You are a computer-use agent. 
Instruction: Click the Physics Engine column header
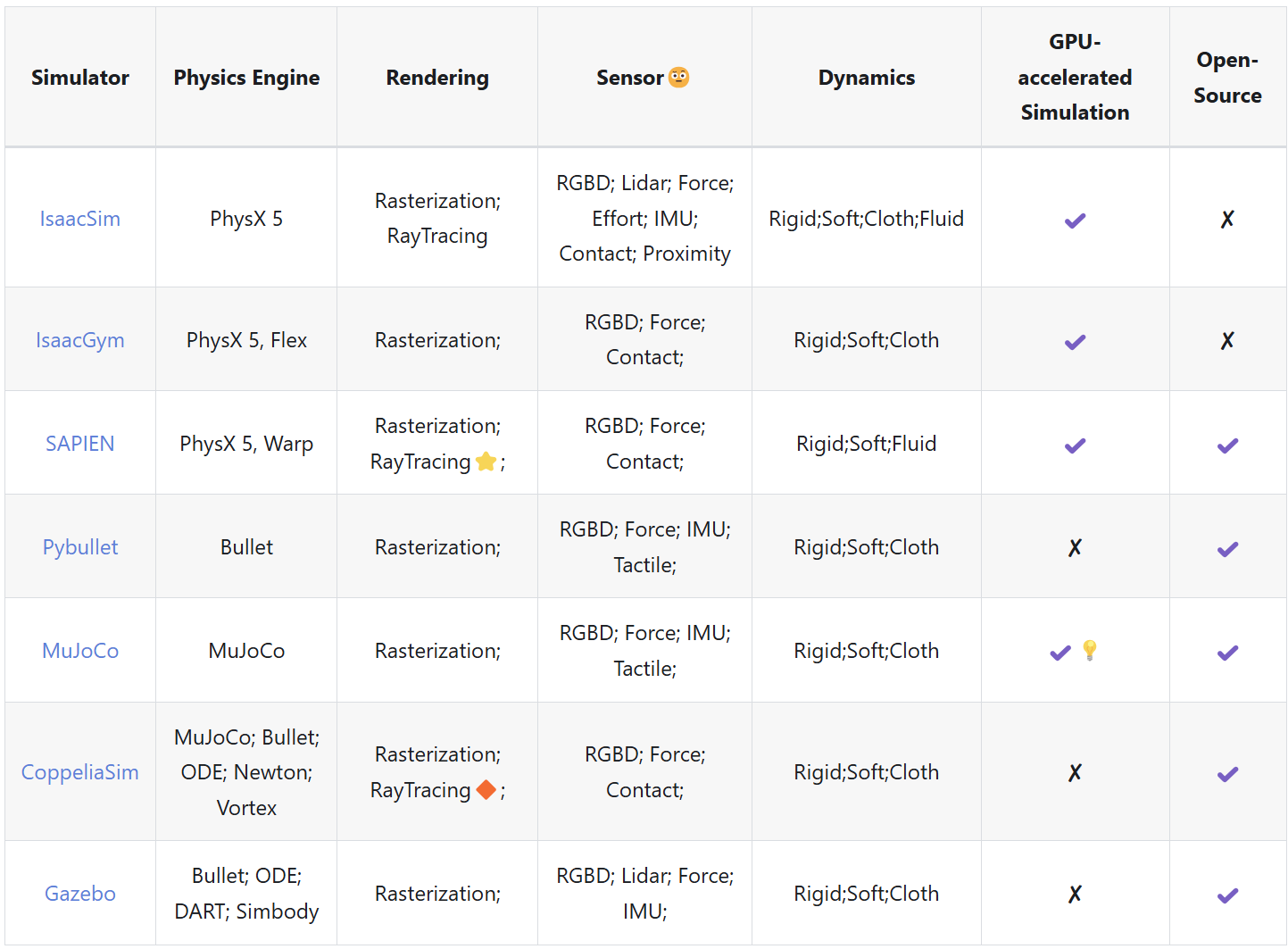click(x=246, y=78)
